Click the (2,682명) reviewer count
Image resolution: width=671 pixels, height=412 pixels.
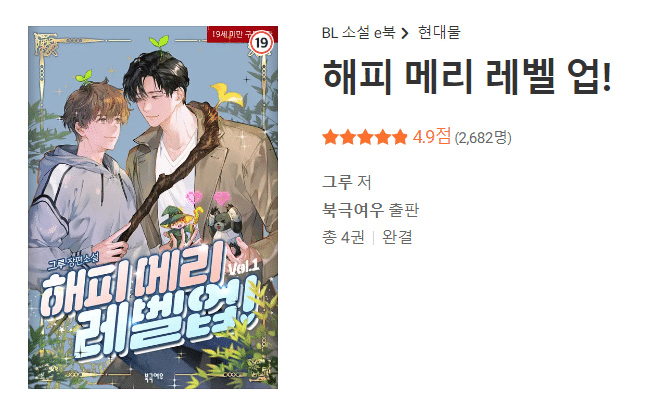click(x=483, y=138)
